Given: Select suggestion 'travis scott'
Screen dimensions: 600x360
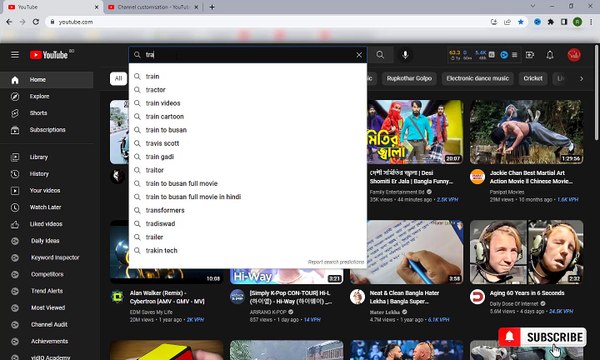Looking at the screenshot, I should click(248, 143).
